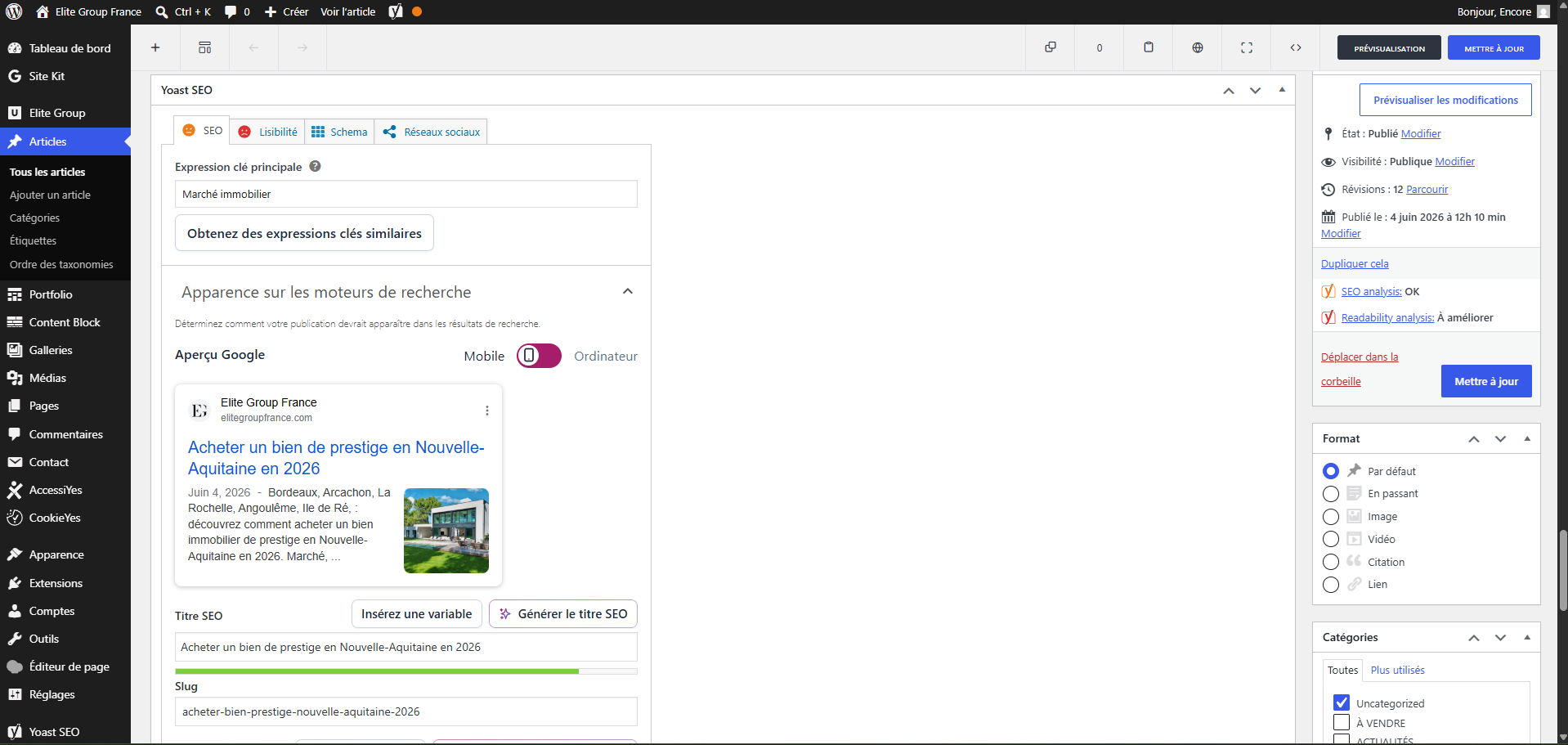Check the À VENDRE category checkbox
This screenshot has height=745, width=1568.
(x=1342, y=722)
